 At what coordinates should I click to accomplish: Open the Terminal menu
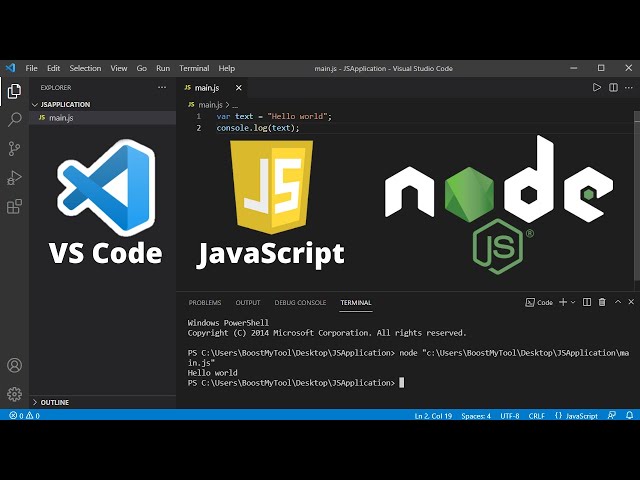click(x=194, y=68)
